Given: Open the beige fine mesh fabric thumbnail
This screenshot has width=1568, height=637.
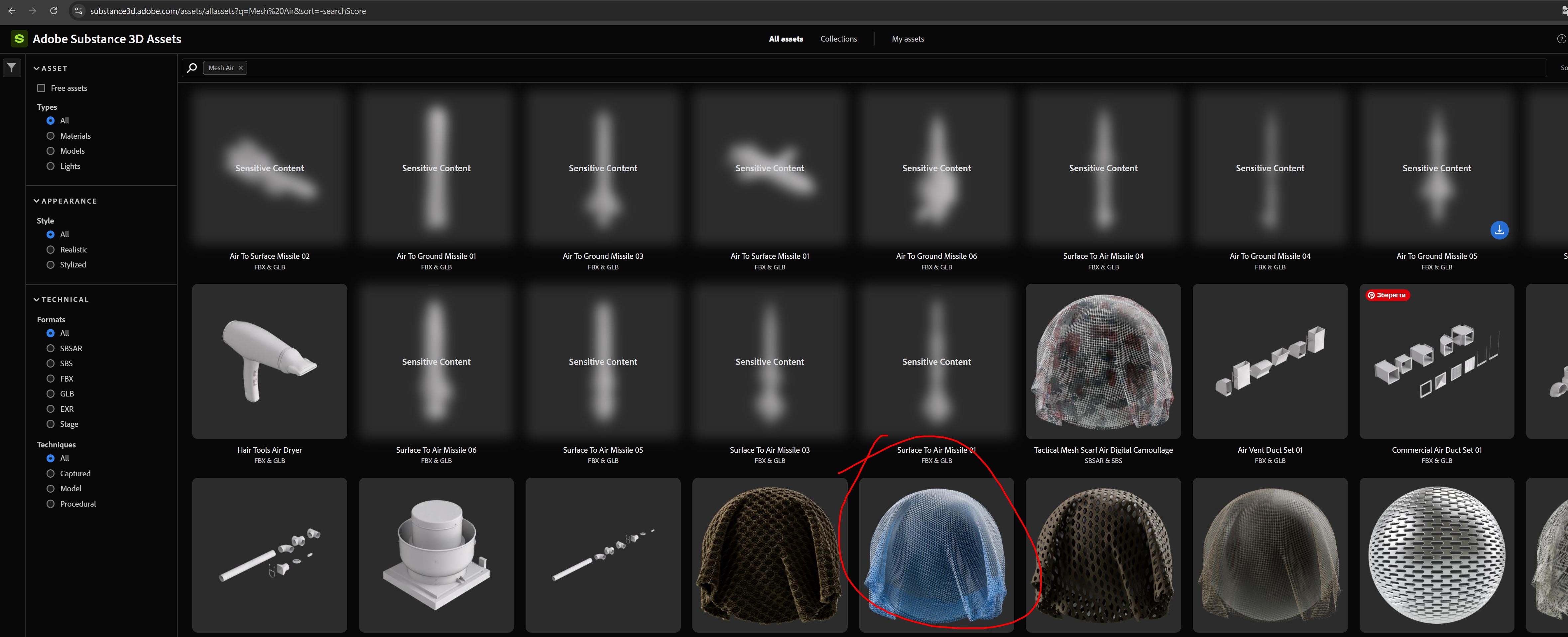Looking at the screenshot, I should (x=1270, y=556).
